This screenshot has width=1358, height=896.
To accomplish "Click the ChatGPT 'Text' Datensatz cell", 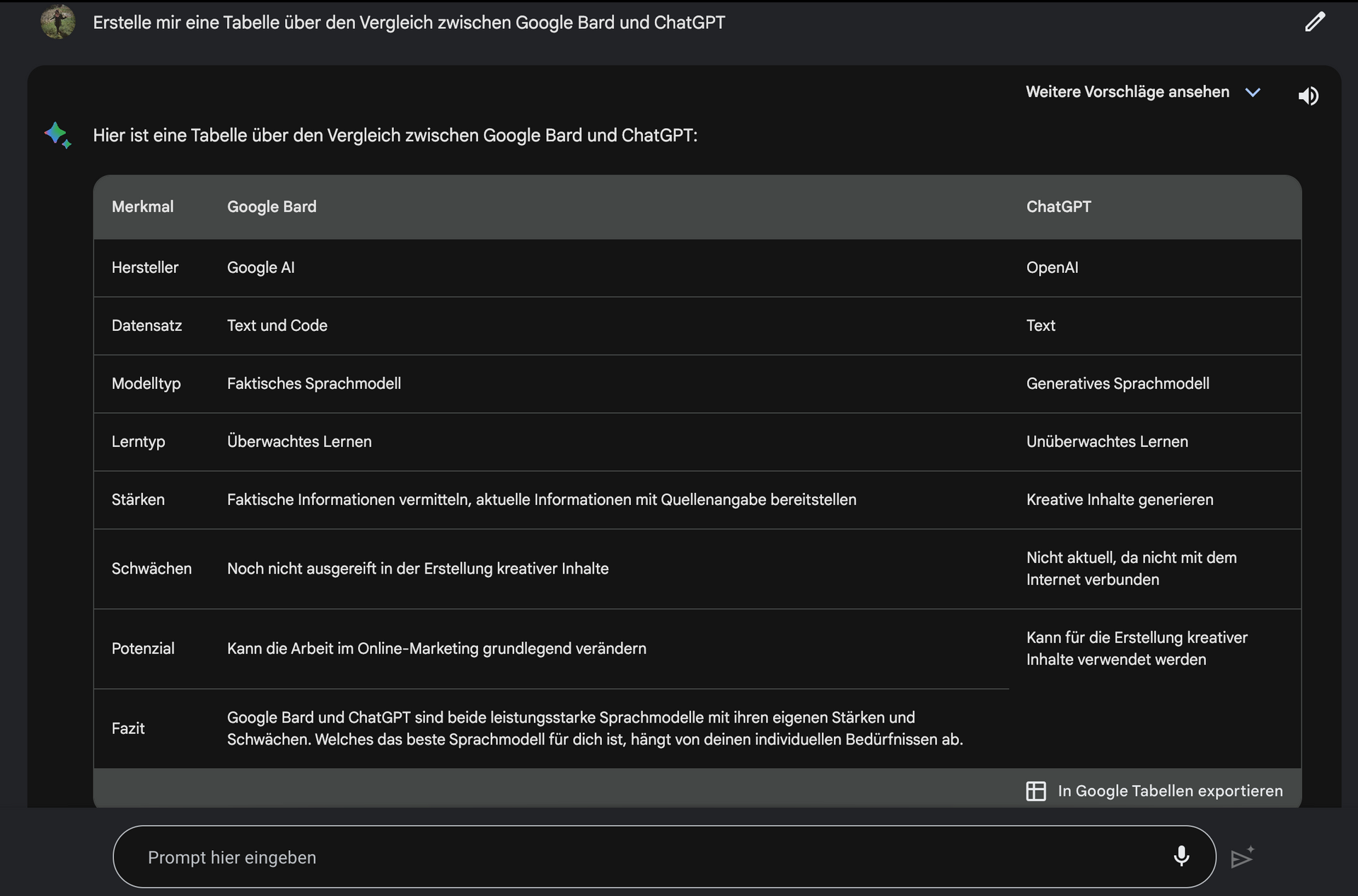I will 1040,325.
